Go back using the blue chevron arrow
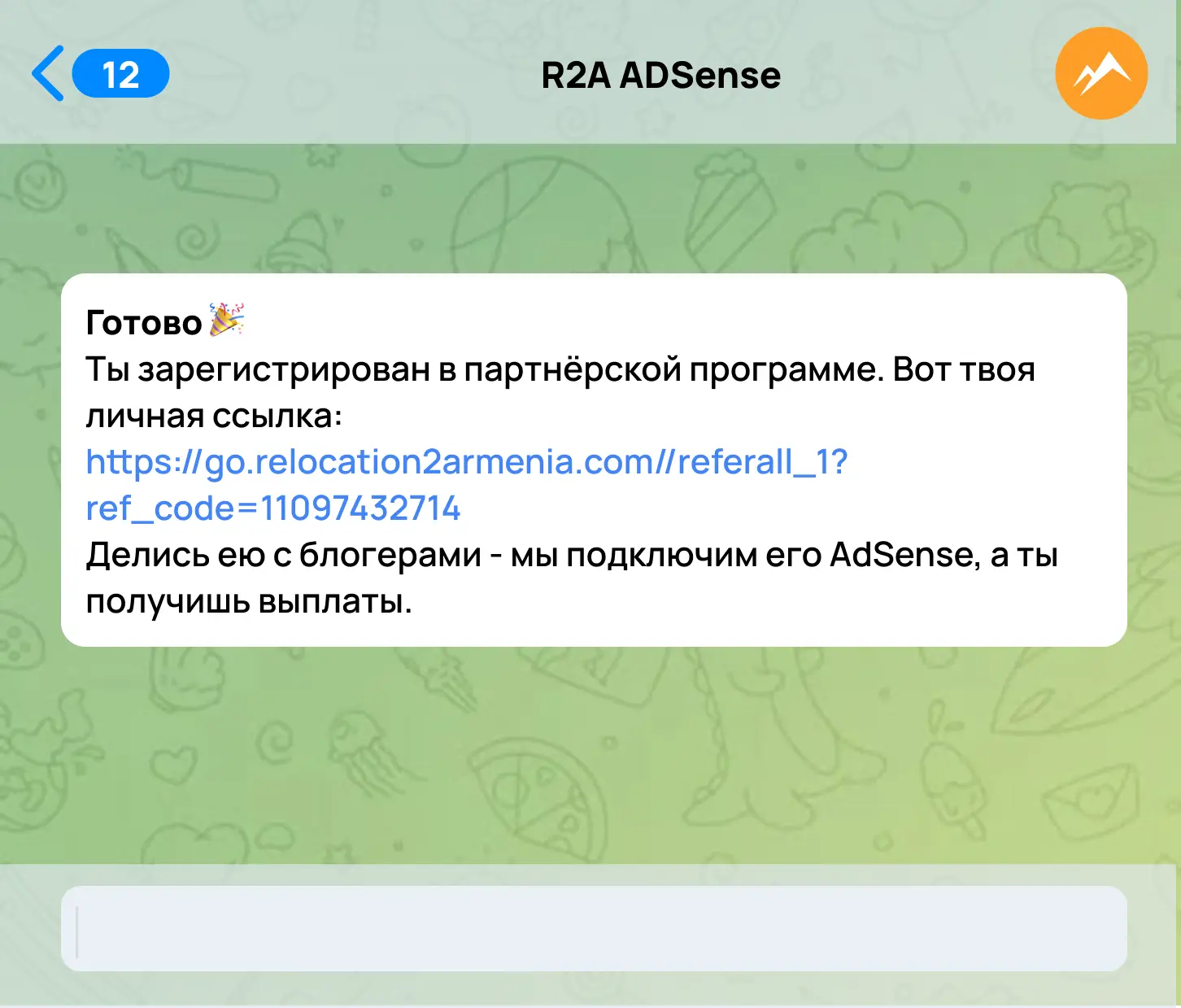The image size is (1181, 1008). point(48,73)
